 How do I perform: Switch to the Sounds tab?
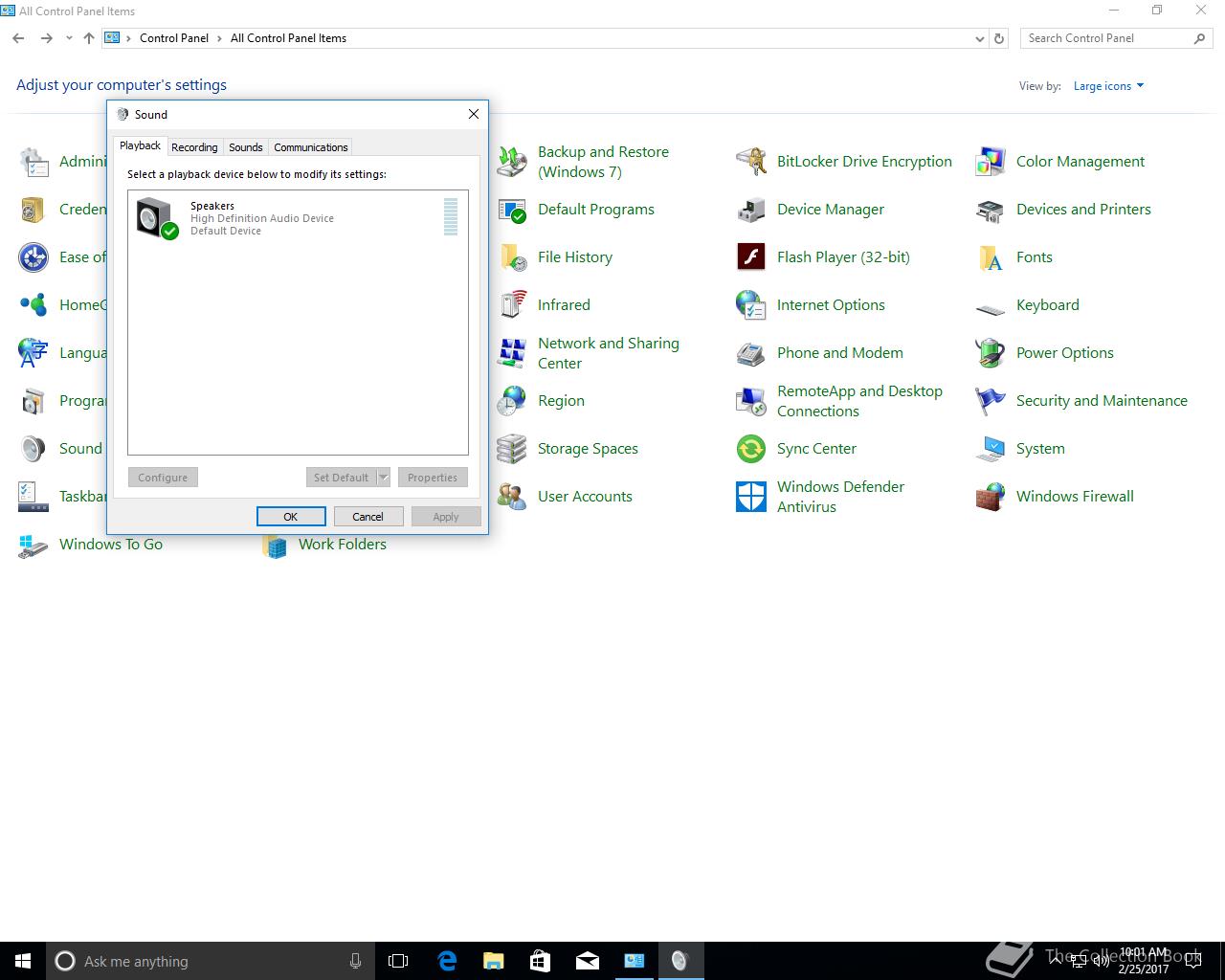click(x=245, y=147)
